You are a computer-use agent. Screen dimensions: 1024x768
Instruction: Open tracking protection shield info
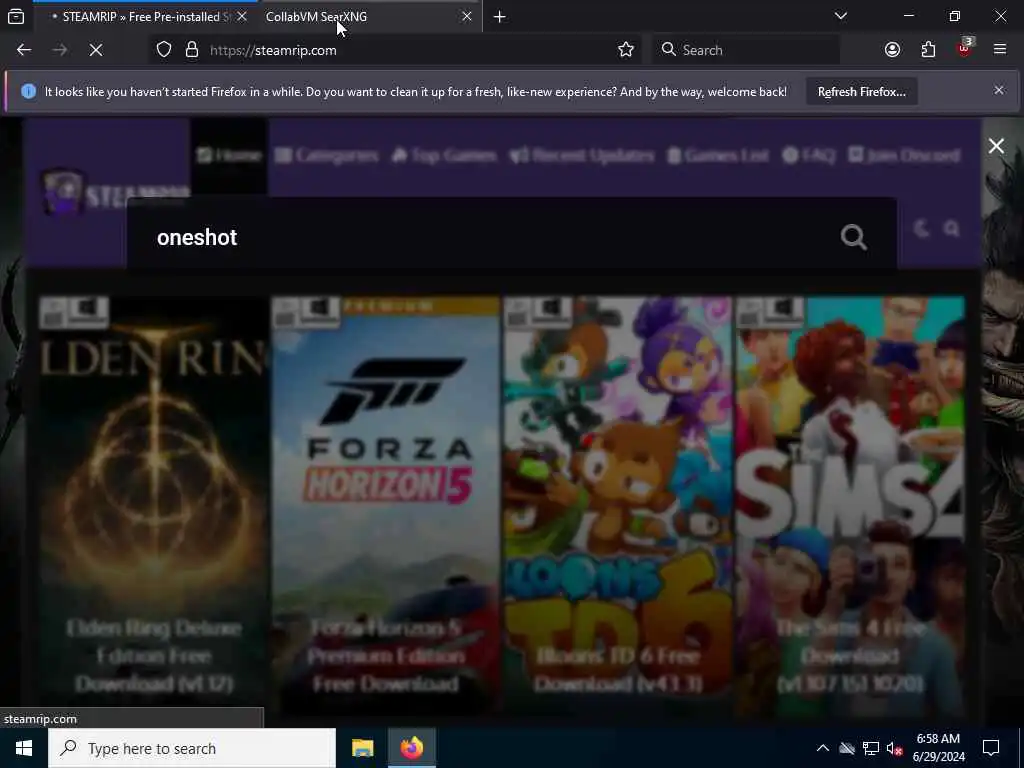tap(164, 50)
